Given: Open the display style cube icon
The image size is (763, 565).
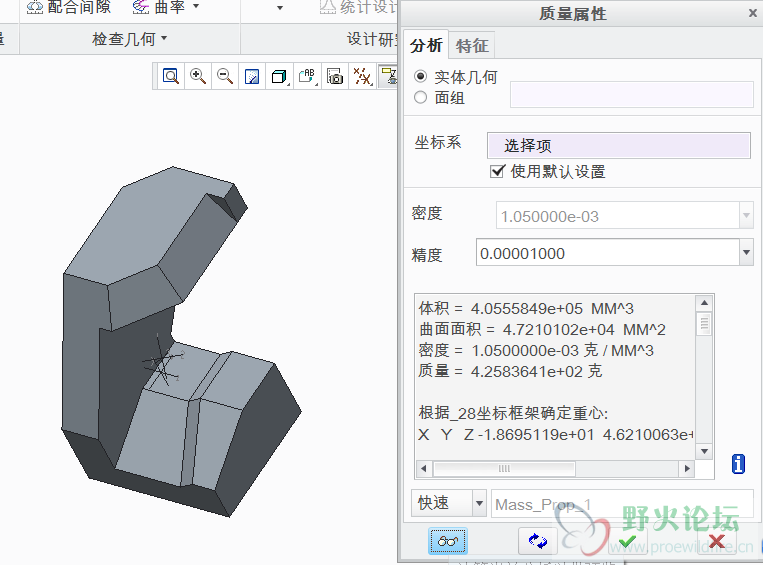Looking at the screenshot, I should coord(280,76).
